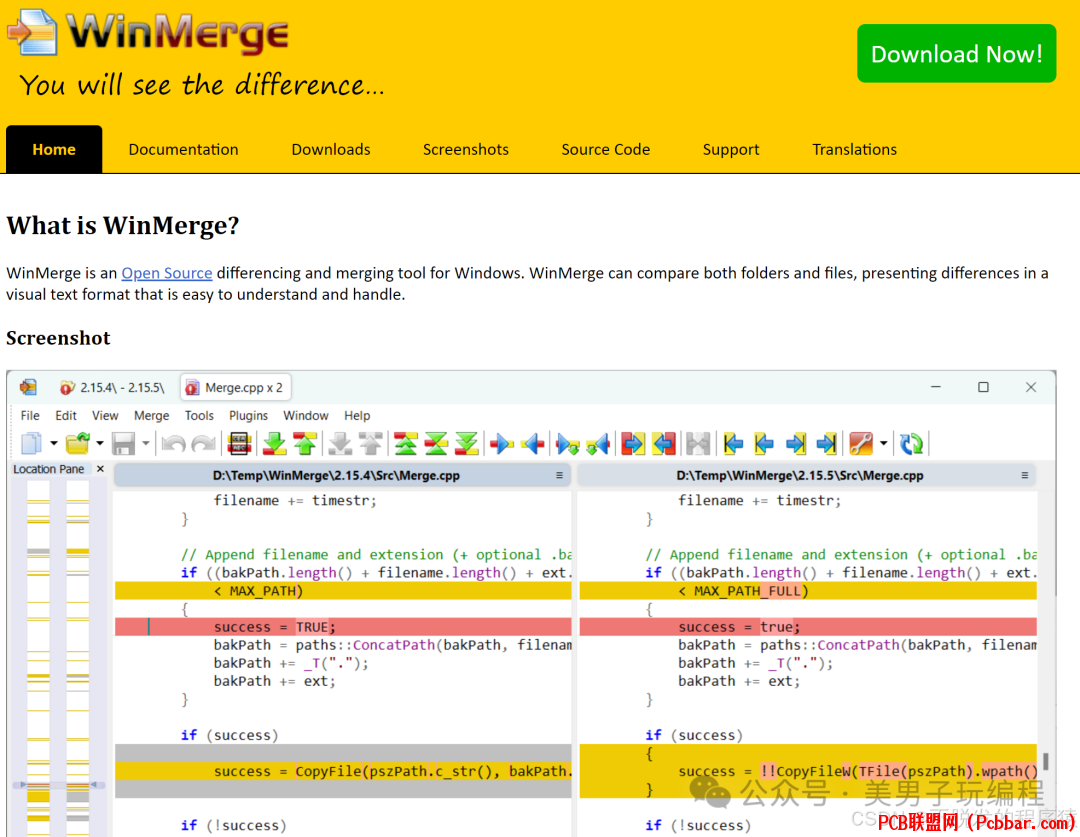Viewport: 1080px width, 837px height.
Task: Click the 'What is WinMerge?' heading
Action: pos(123,226)
